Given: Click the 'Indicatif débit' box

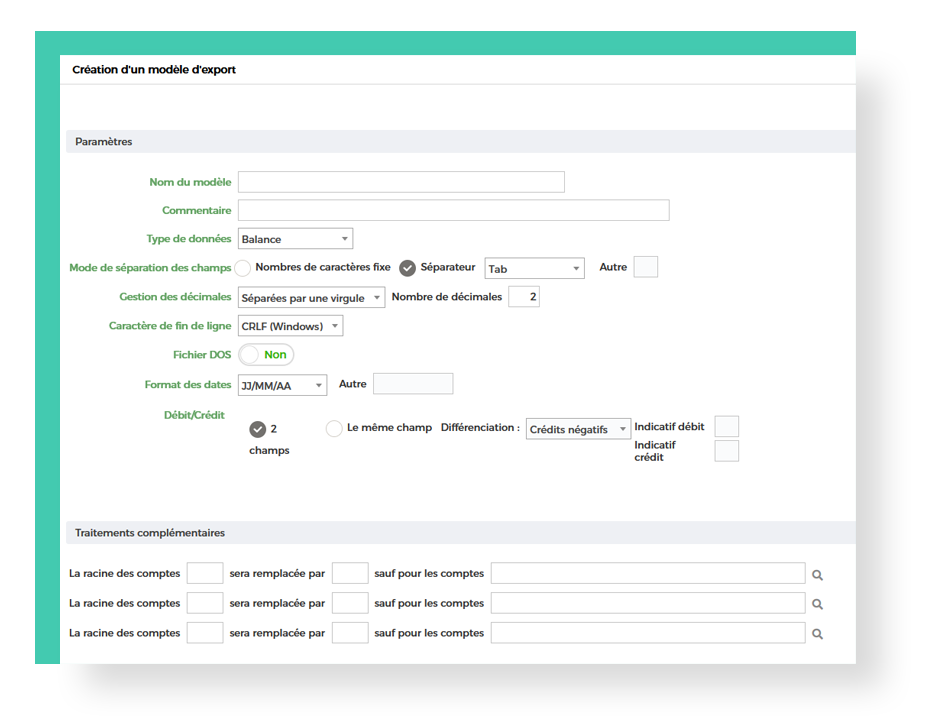Looking at the screenshot, I should [x=726, y=427].
